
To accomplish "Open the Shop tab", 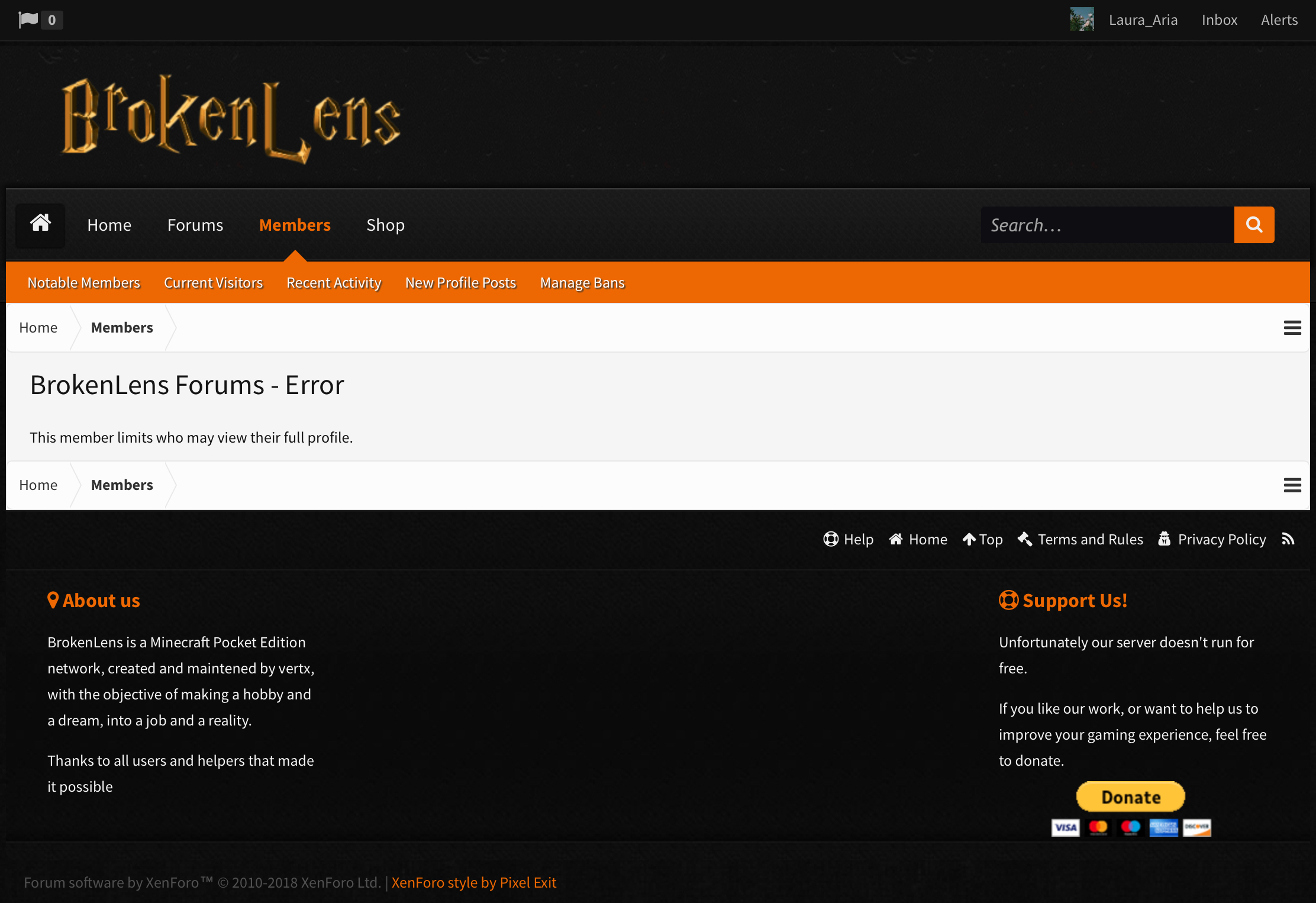I will click(x=386, y=225).
